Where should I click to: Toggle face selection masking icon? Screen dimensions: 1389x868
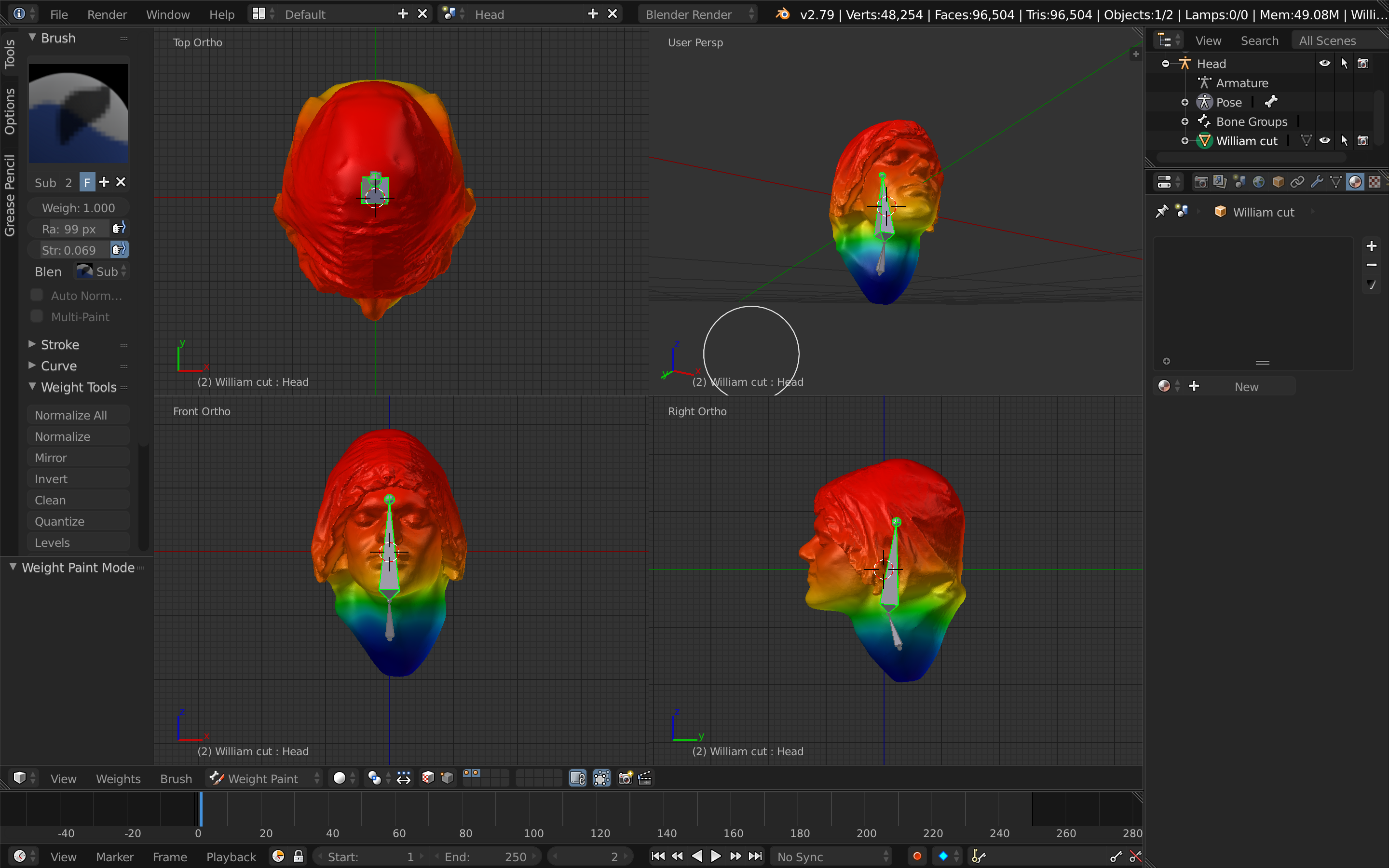(x=428, y=778)
